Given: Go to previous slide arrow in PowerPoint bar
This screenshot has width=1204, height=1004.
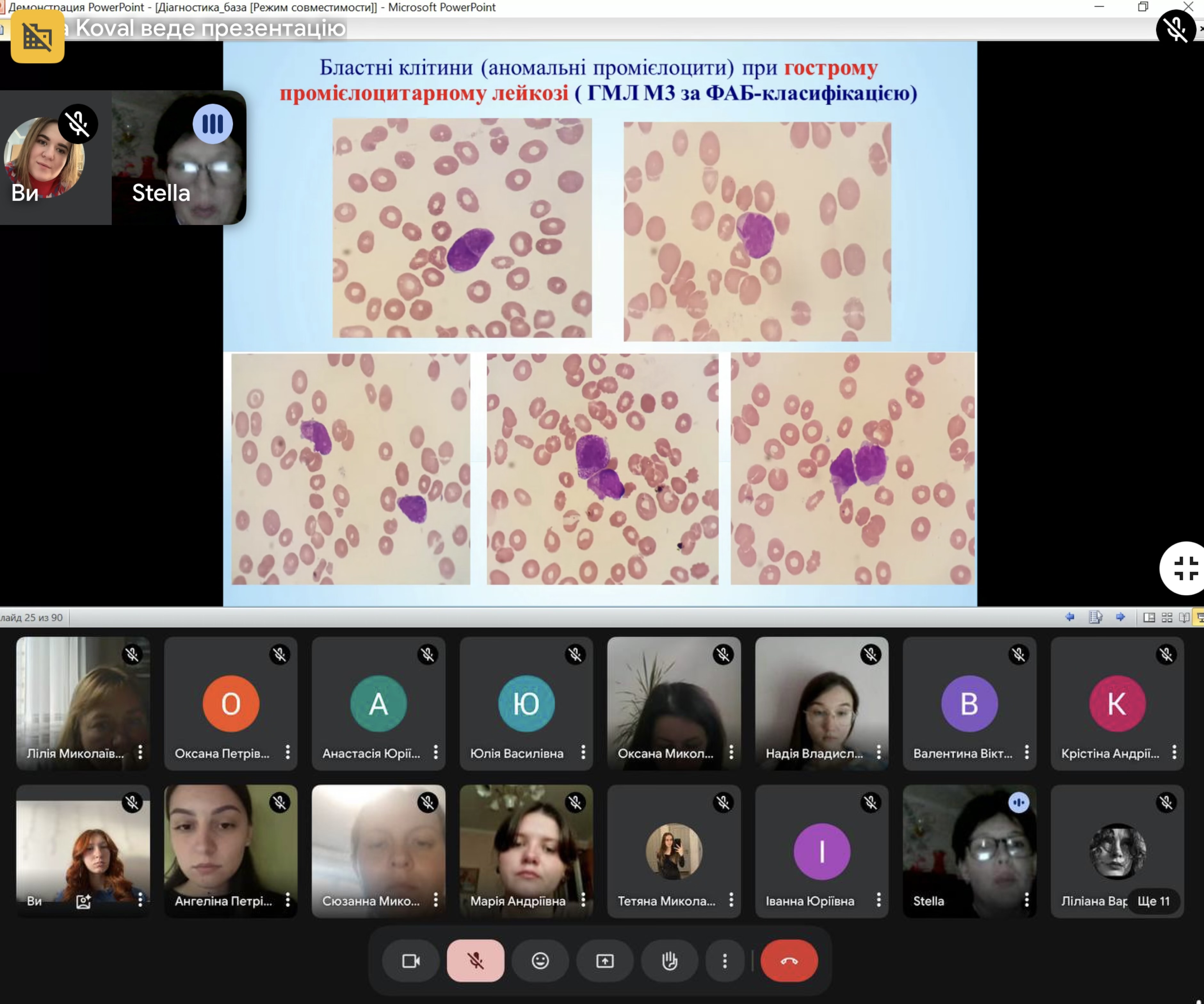Looking at the screenshot, I should coord(1070,617).
